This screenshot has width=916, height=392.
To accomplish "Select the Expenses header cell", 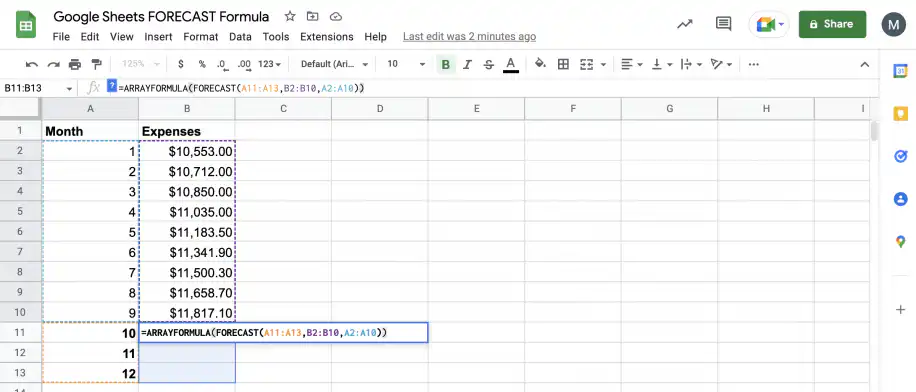I will [187, 131].
